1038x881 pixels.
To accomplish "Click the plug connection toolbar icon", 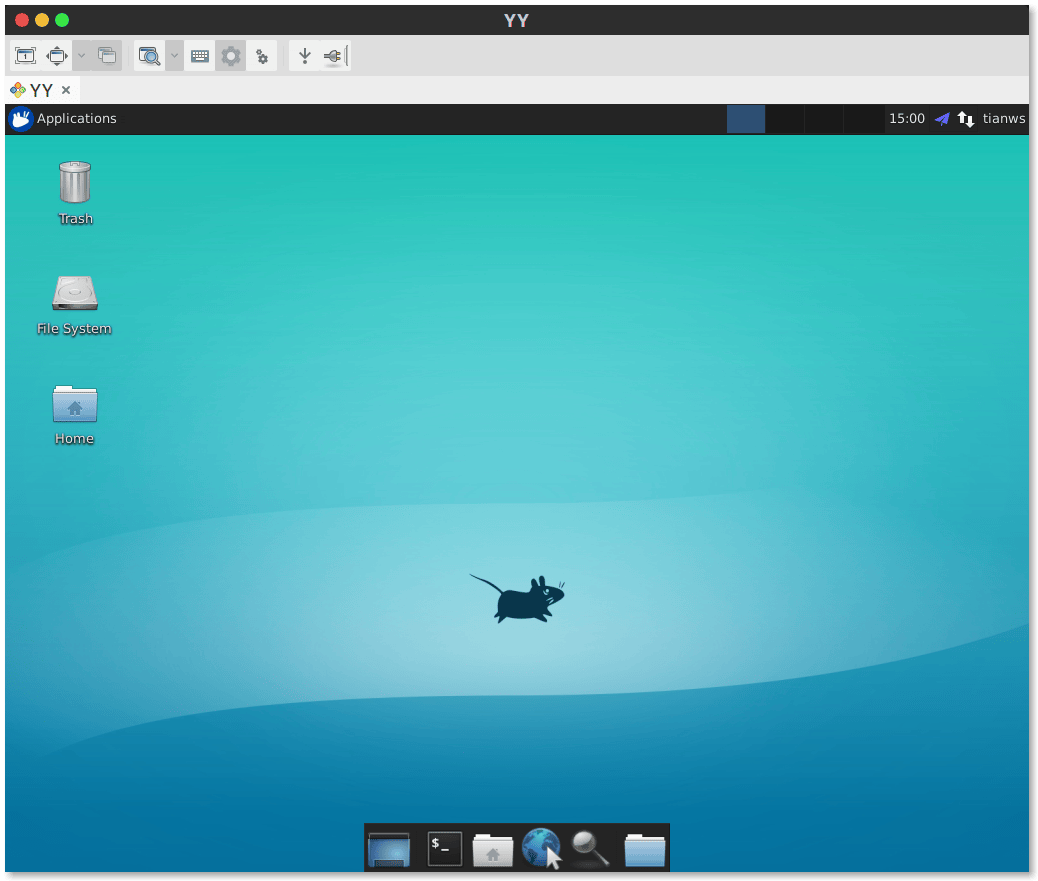I will 334,56.
